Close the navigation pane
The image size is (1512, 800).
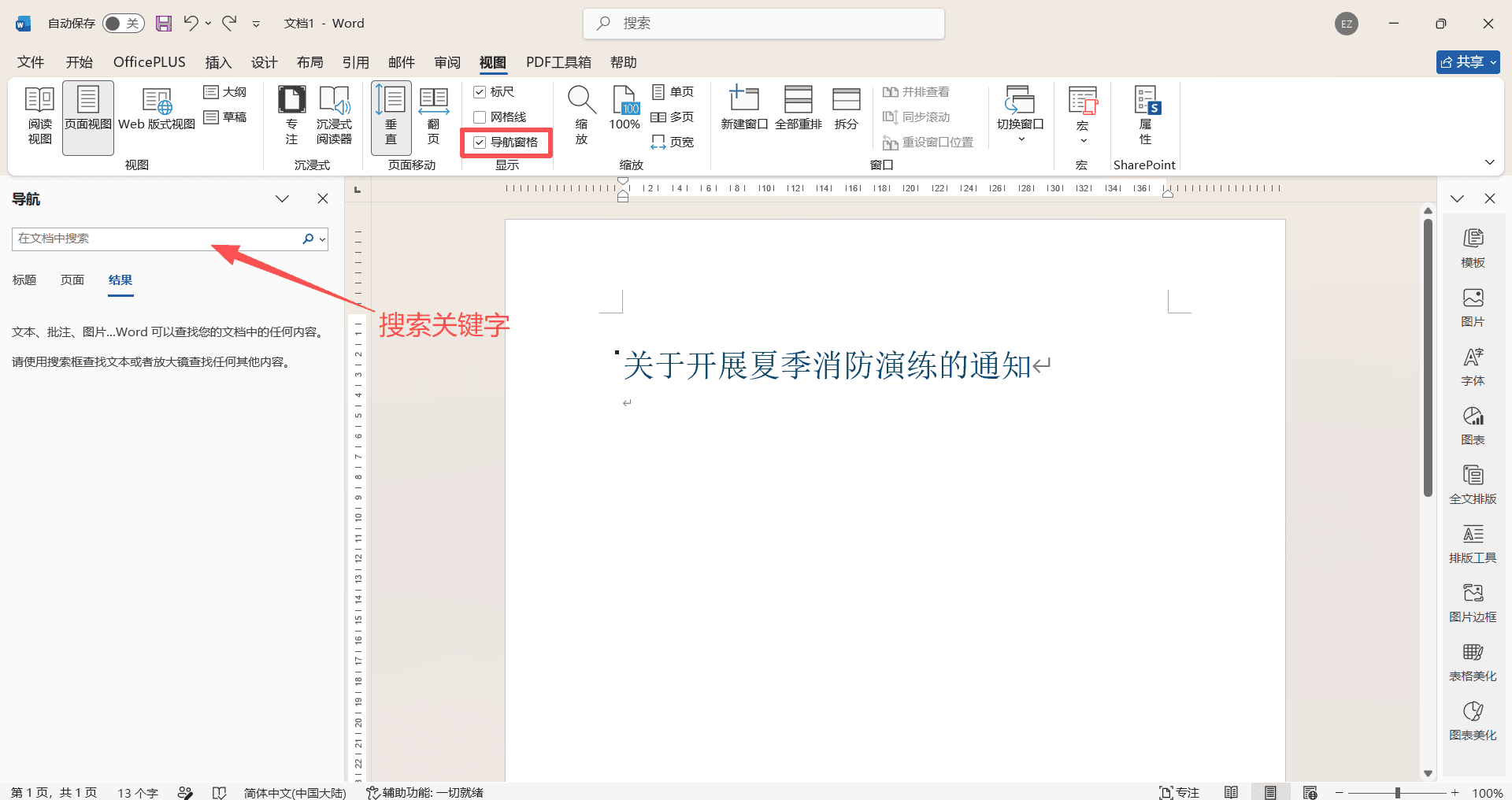click(x=323, y=198)
